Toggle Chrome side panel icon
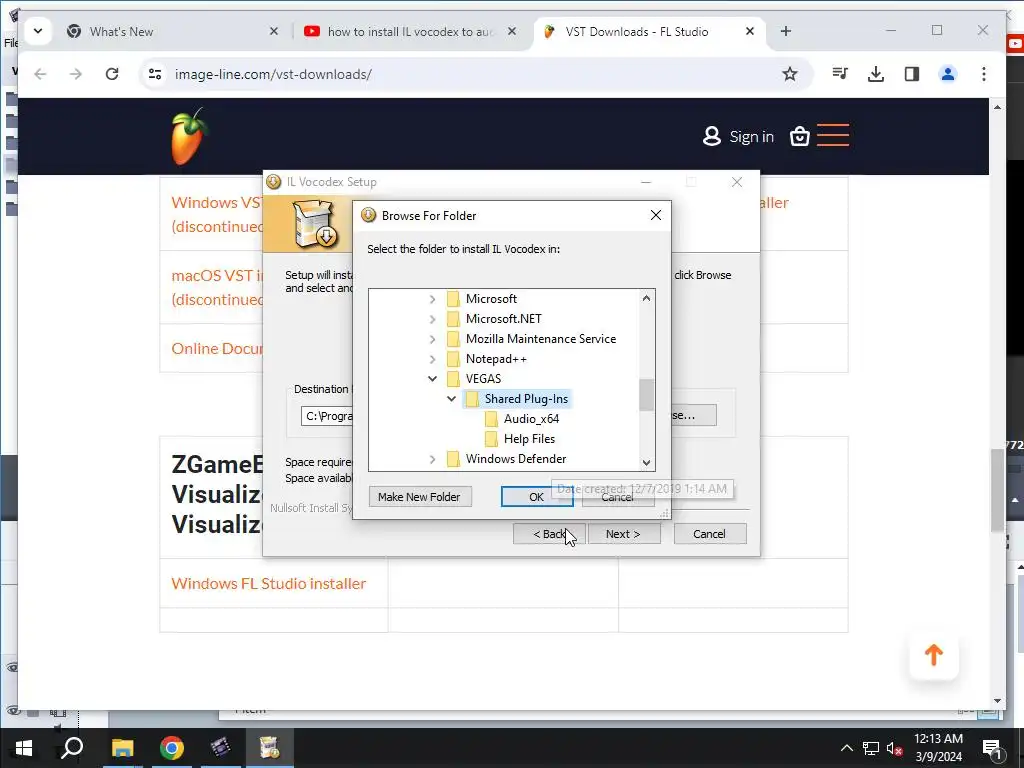The image size is (1024, 768). tap(912, 74)
